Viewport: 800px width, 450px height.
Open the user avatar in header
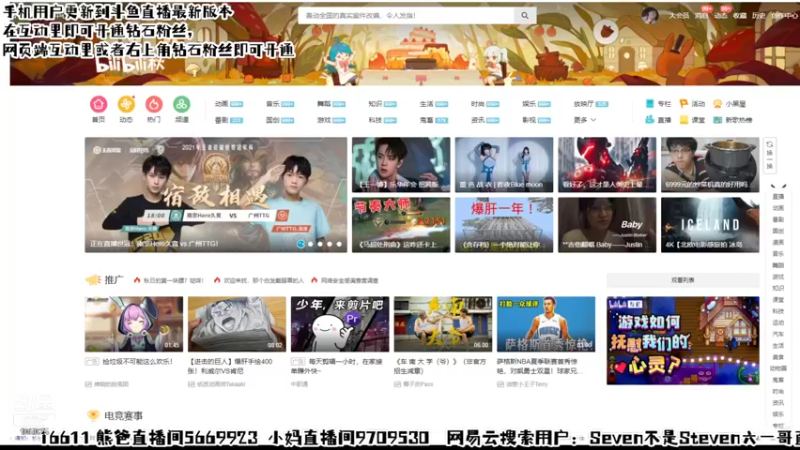pos(649,15)
